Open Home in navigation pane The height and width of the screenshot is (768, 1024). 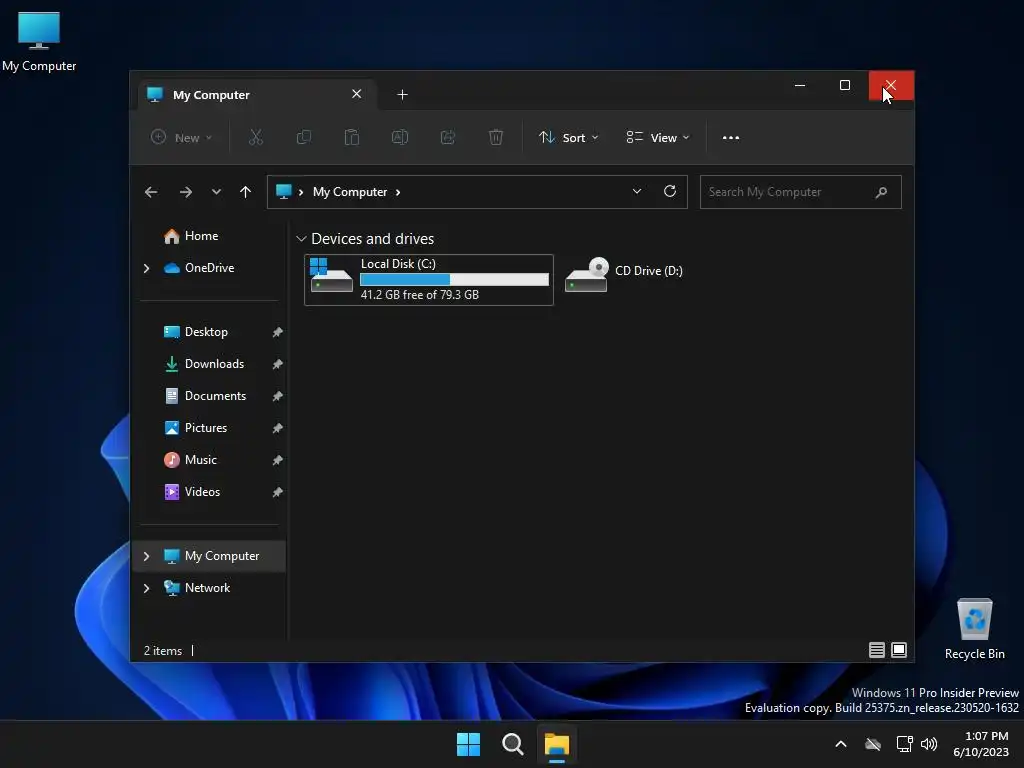click(x=191, y=236)
